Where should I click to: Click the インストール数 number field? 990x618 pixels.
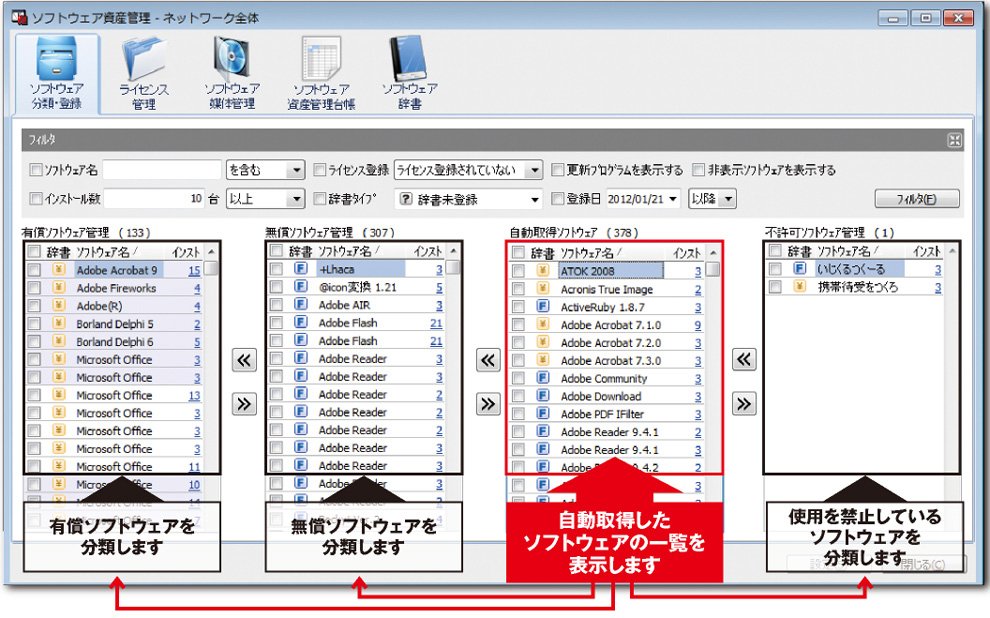tap(154, 199)
